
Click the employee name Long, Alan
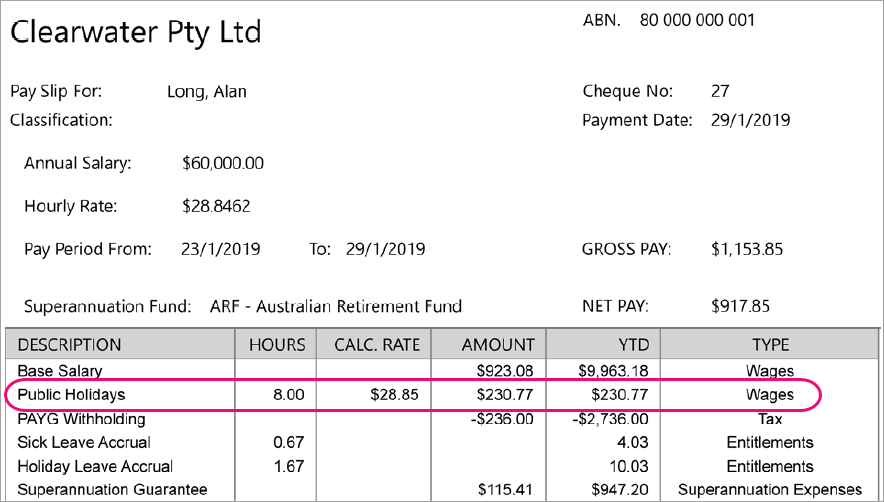coord(206,92)
